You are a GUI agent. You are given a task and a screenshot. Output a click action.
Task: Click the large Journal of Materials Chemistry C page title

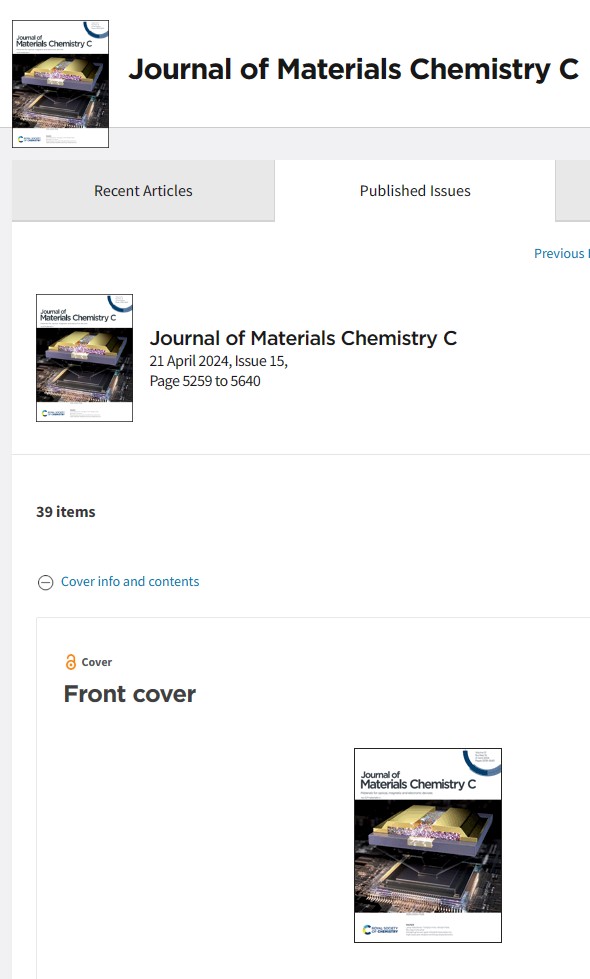tap(353, 69)
